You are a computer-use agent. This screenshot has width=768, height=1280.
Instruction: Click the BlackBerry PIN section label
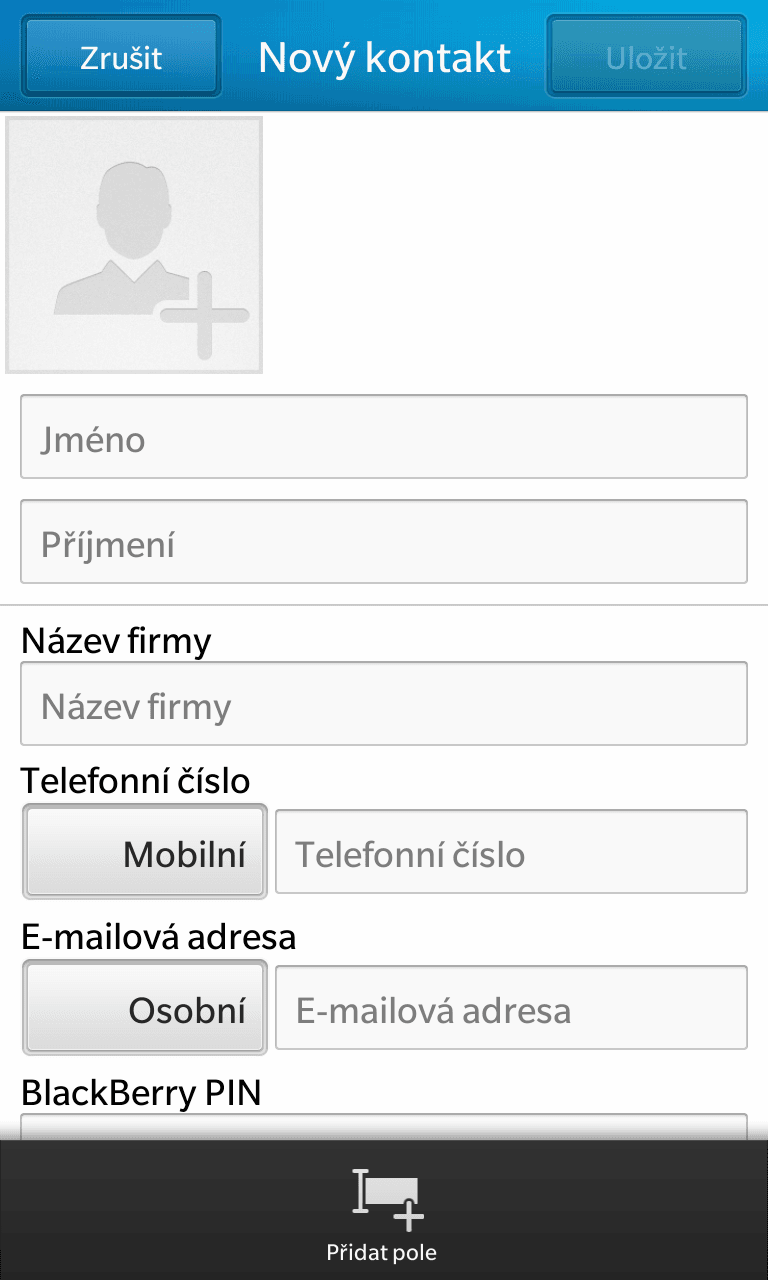tap(141, 1093)
